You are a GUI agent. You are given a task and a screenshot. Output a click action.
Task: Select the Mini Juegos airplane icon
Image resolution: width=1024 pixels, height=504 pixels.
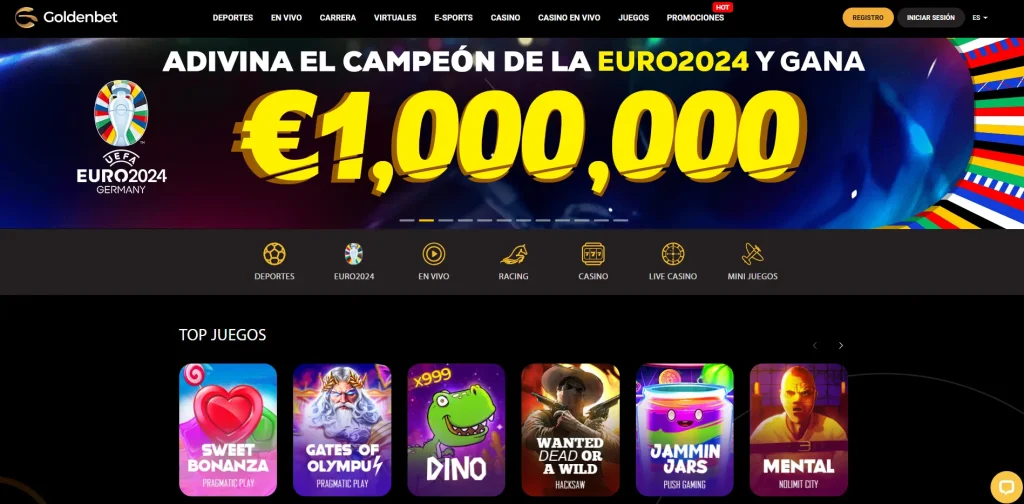click(752, 254)
